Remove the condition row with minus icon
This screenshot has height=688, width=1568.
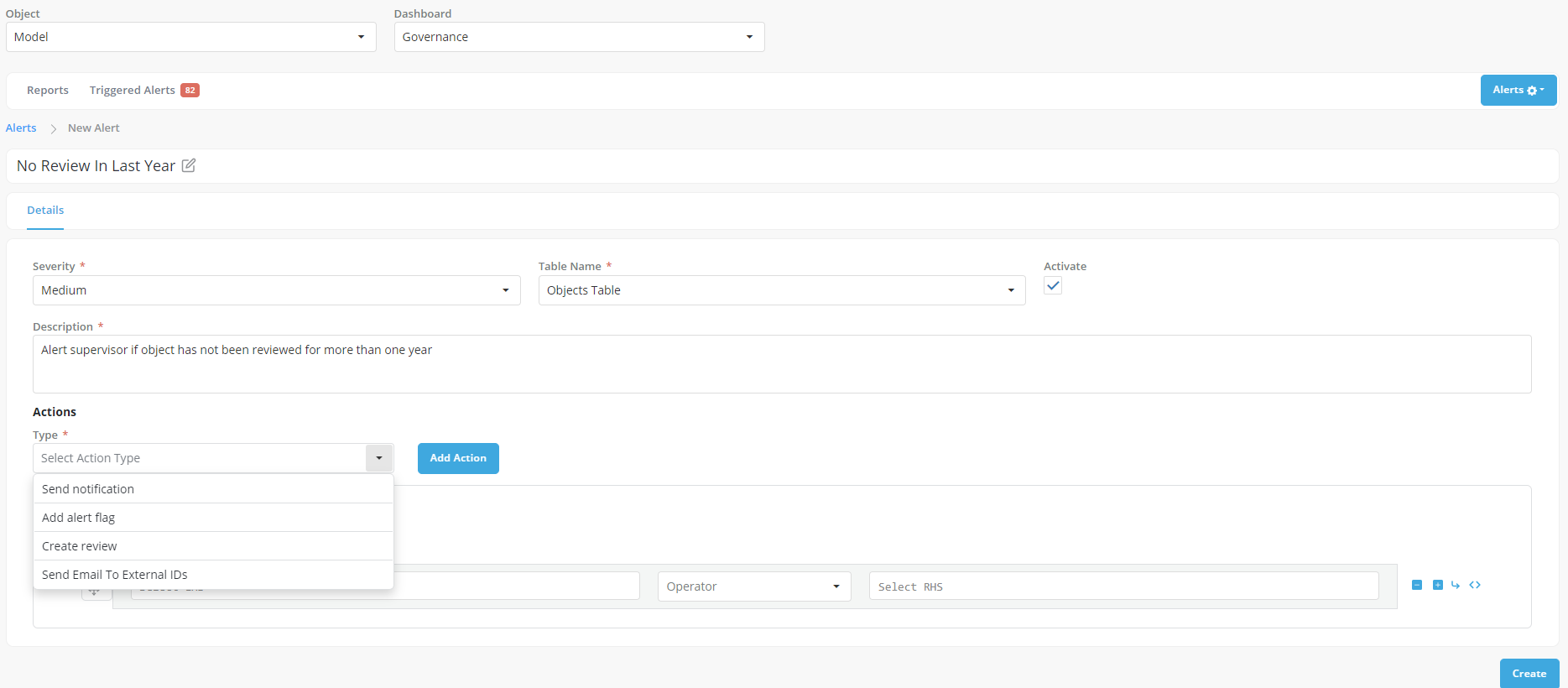(1417, 585)
